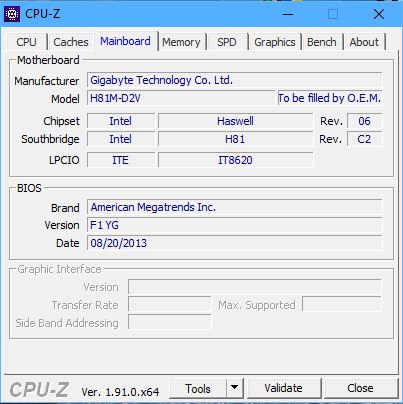Click the version text Ver. 1.91.0.x64
Image resolution: width=403 pixels, height=404 pixels.
point(120,392)
